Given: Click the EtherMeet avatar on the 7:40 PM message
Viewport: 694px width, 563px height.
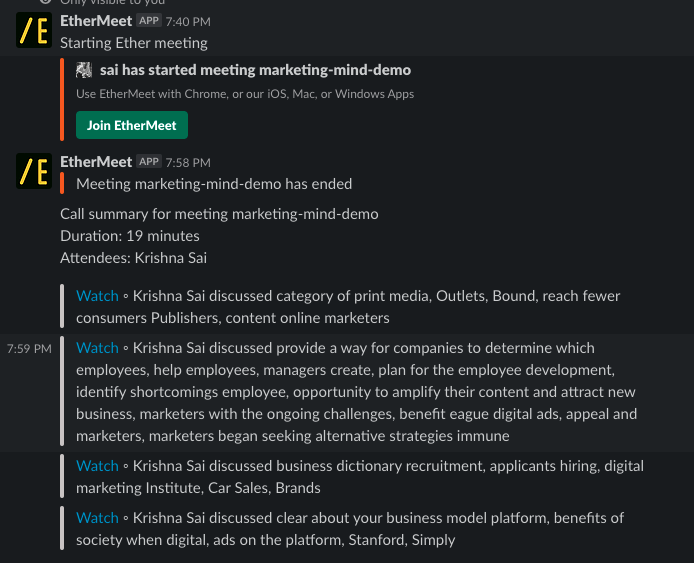Looking at the screenshot, I should point(33,31).
